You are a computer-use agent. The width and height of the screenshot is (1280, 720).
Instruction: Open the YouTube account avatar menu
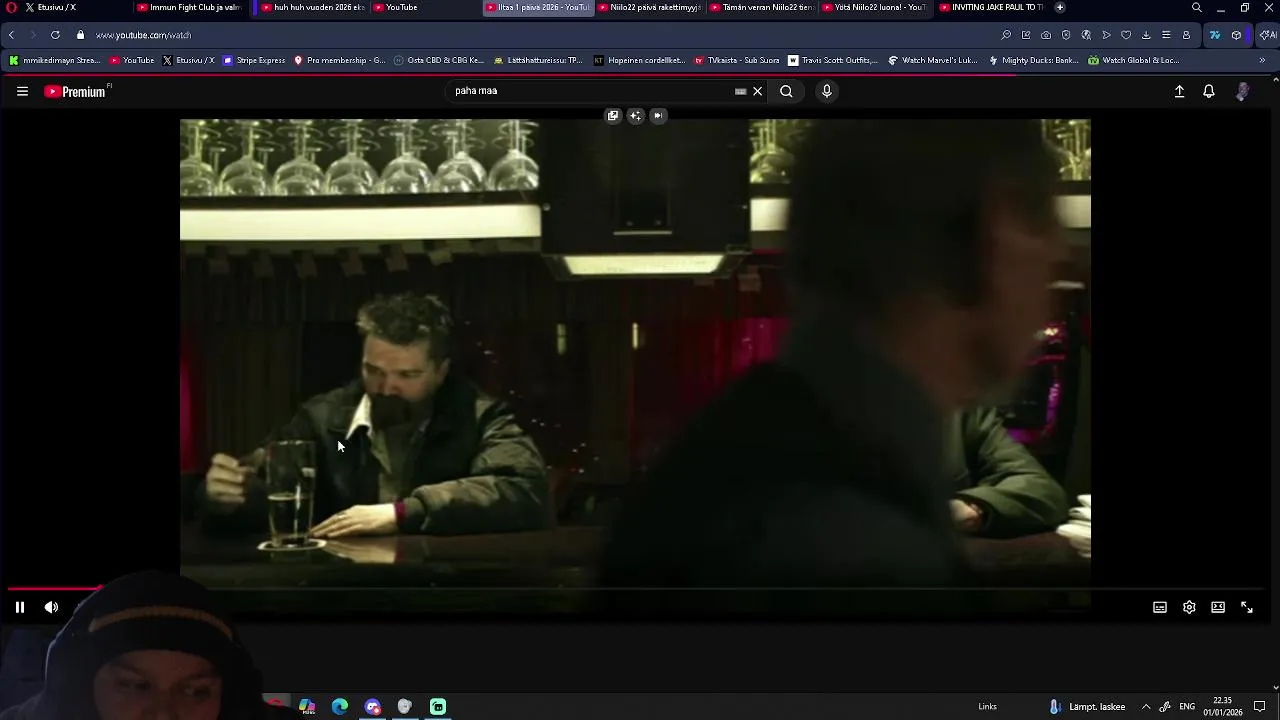point(1242,91)
